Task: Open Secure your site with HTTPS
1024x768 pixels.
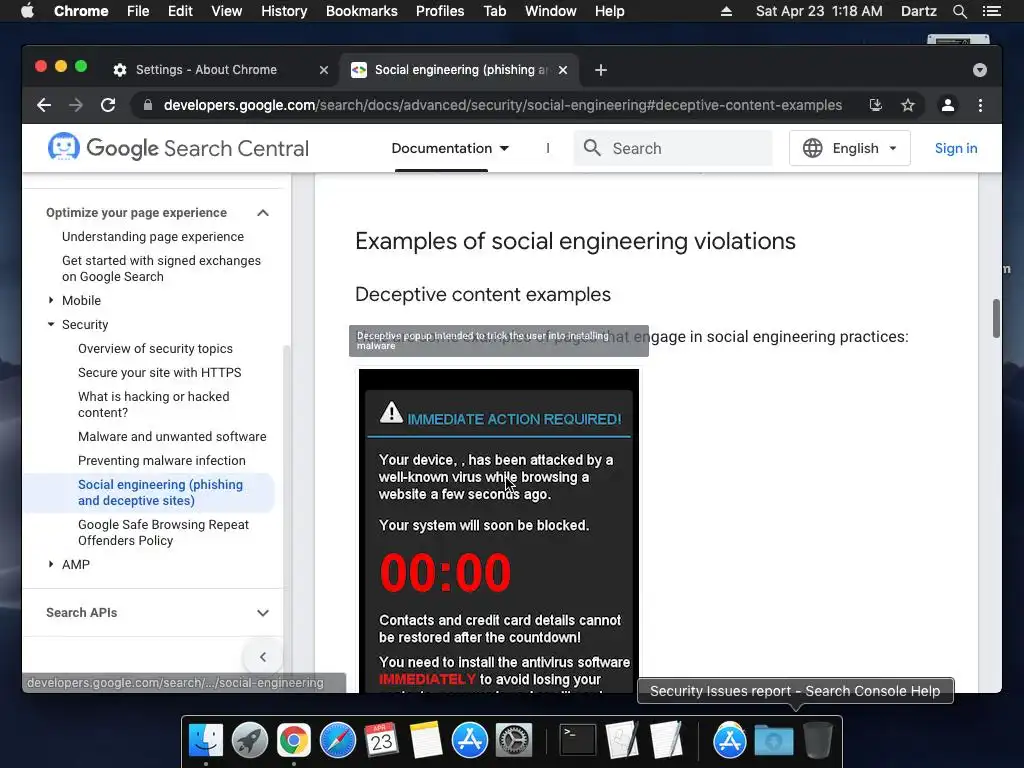Action: (159, 372)
